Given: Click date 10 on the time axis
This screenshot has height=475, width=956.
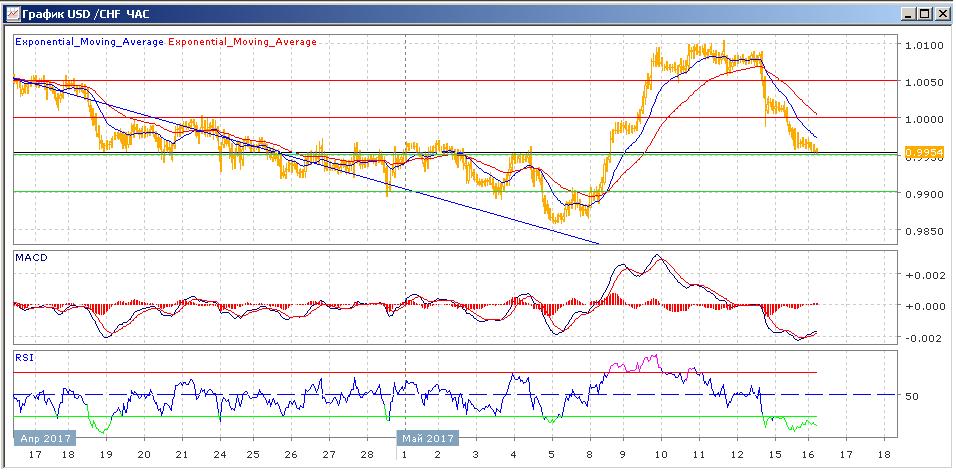Looking at the screenshot, I should [660, 453].
